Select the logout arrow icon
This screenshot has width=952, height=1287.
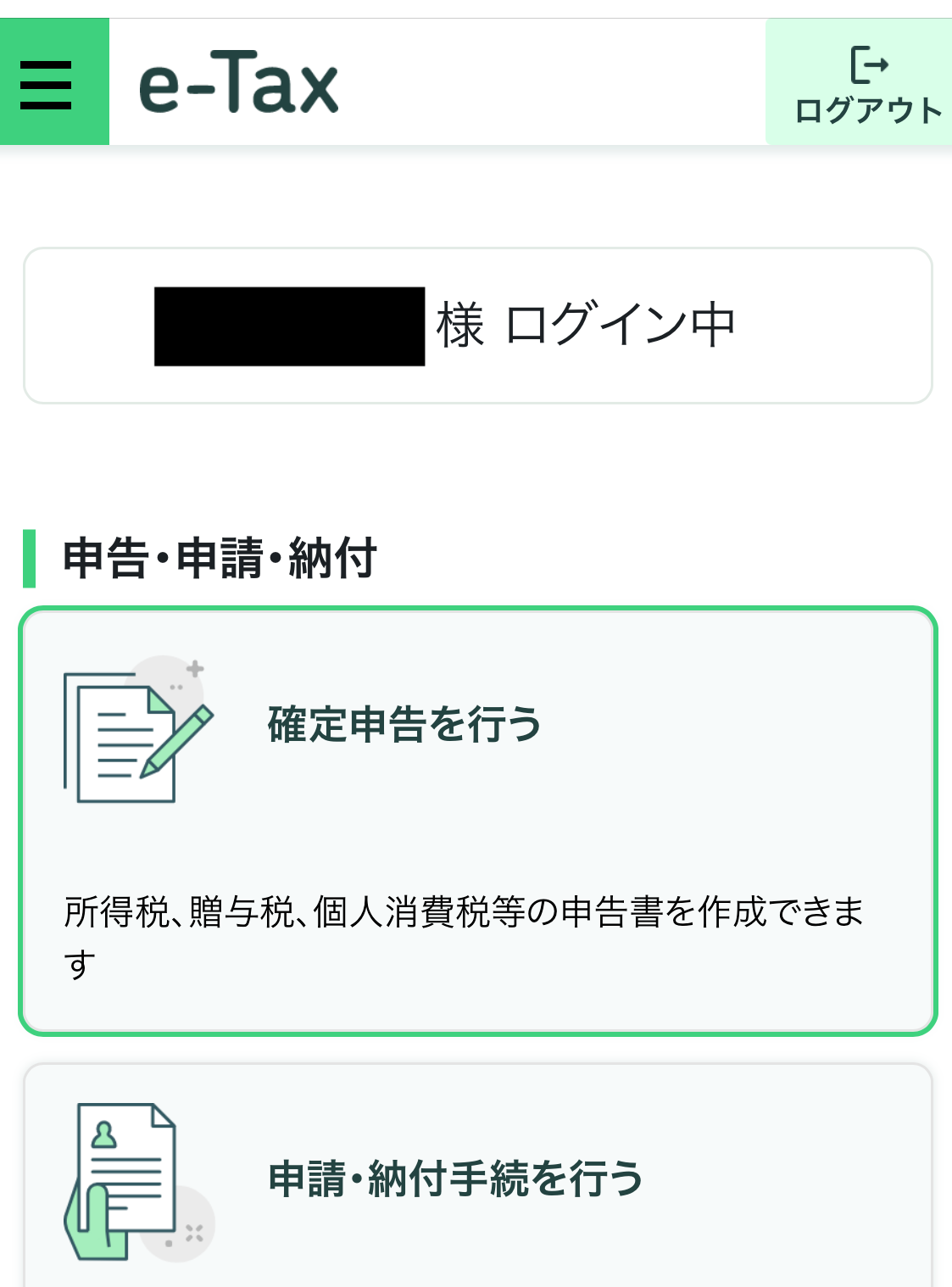[870, 64]
